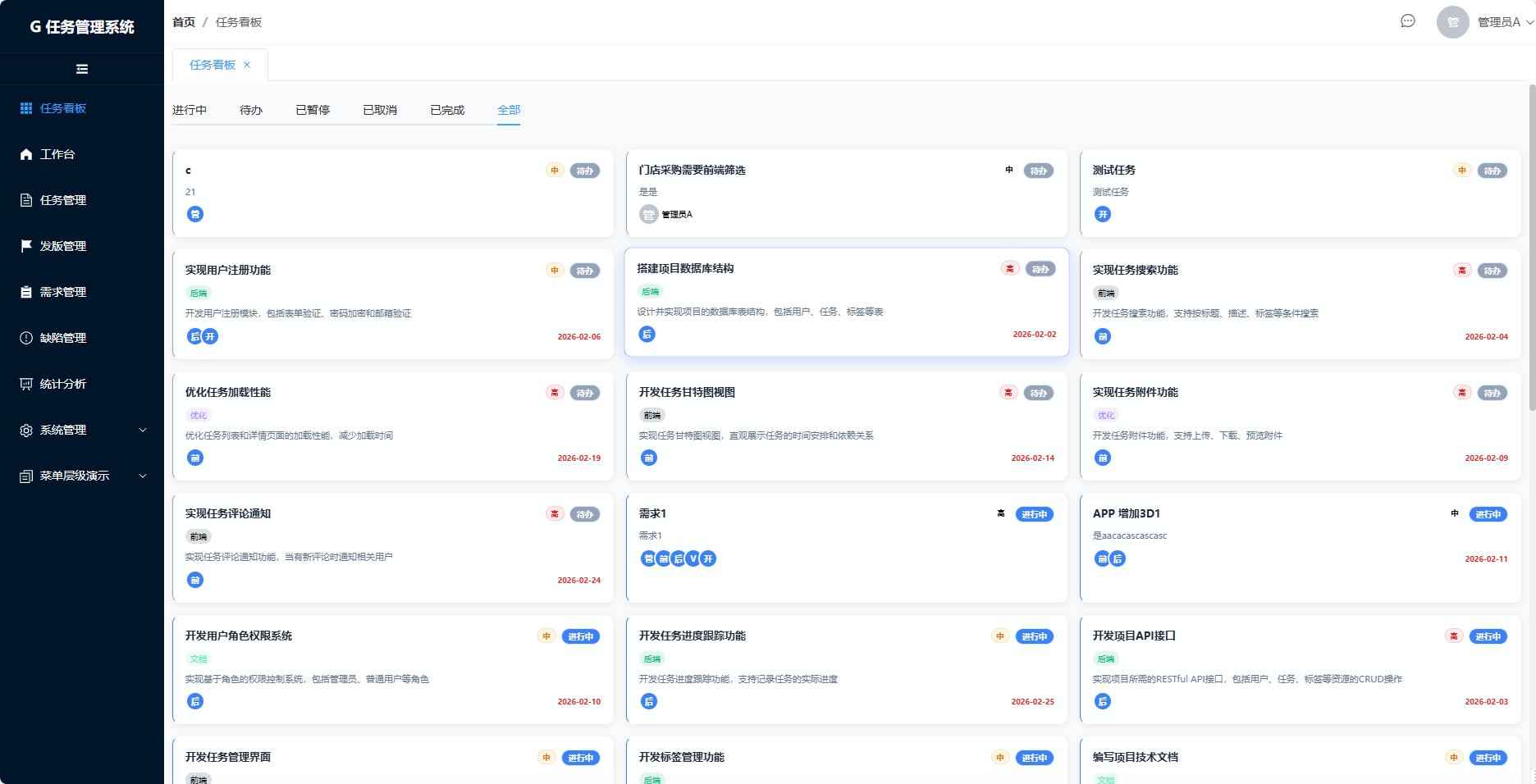The width and height of the screenshot is (1536, 784).
Task: Click the 发版管理 flag icon
Action: pos(26,246)
